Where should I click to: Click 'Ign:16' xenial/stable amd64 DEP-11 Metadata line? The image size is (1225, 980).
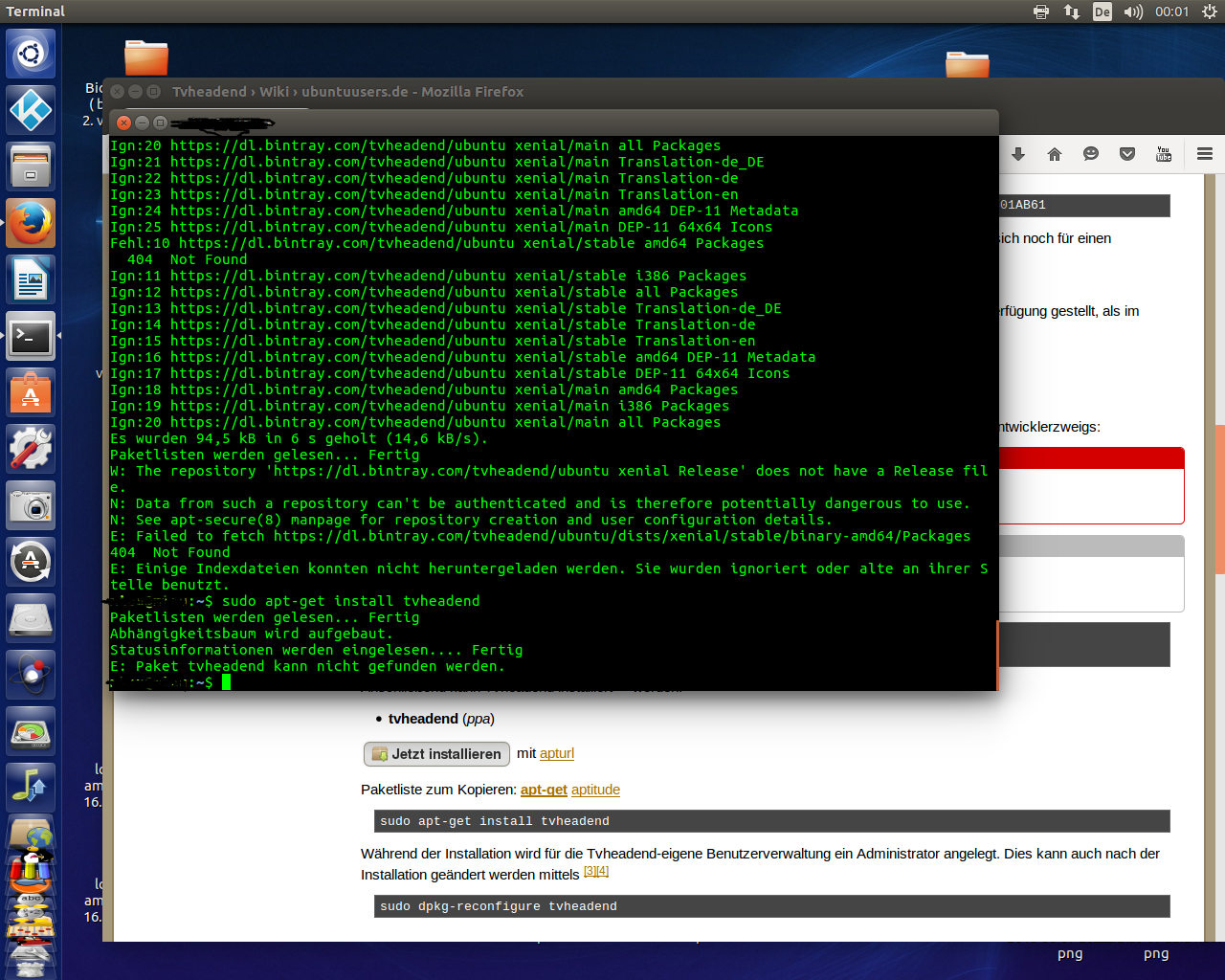(x=463, y=357)
